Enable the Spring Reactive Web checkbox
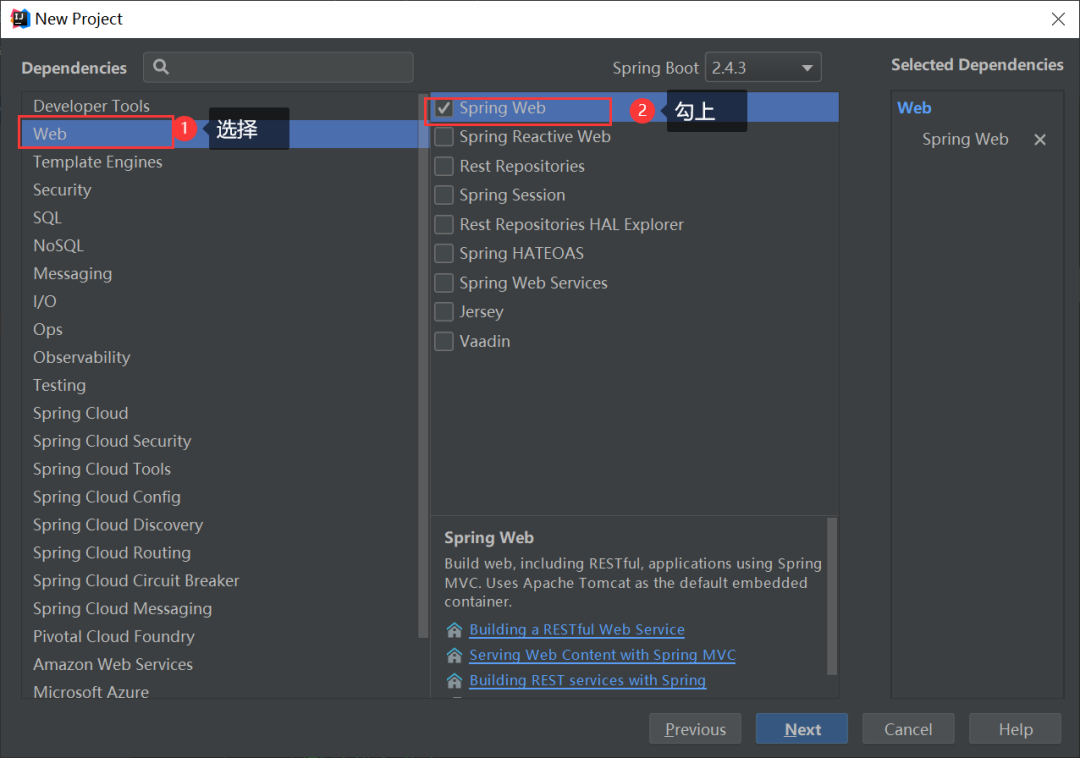This screenshot has width=1080, height=758. tap(444, 137)
